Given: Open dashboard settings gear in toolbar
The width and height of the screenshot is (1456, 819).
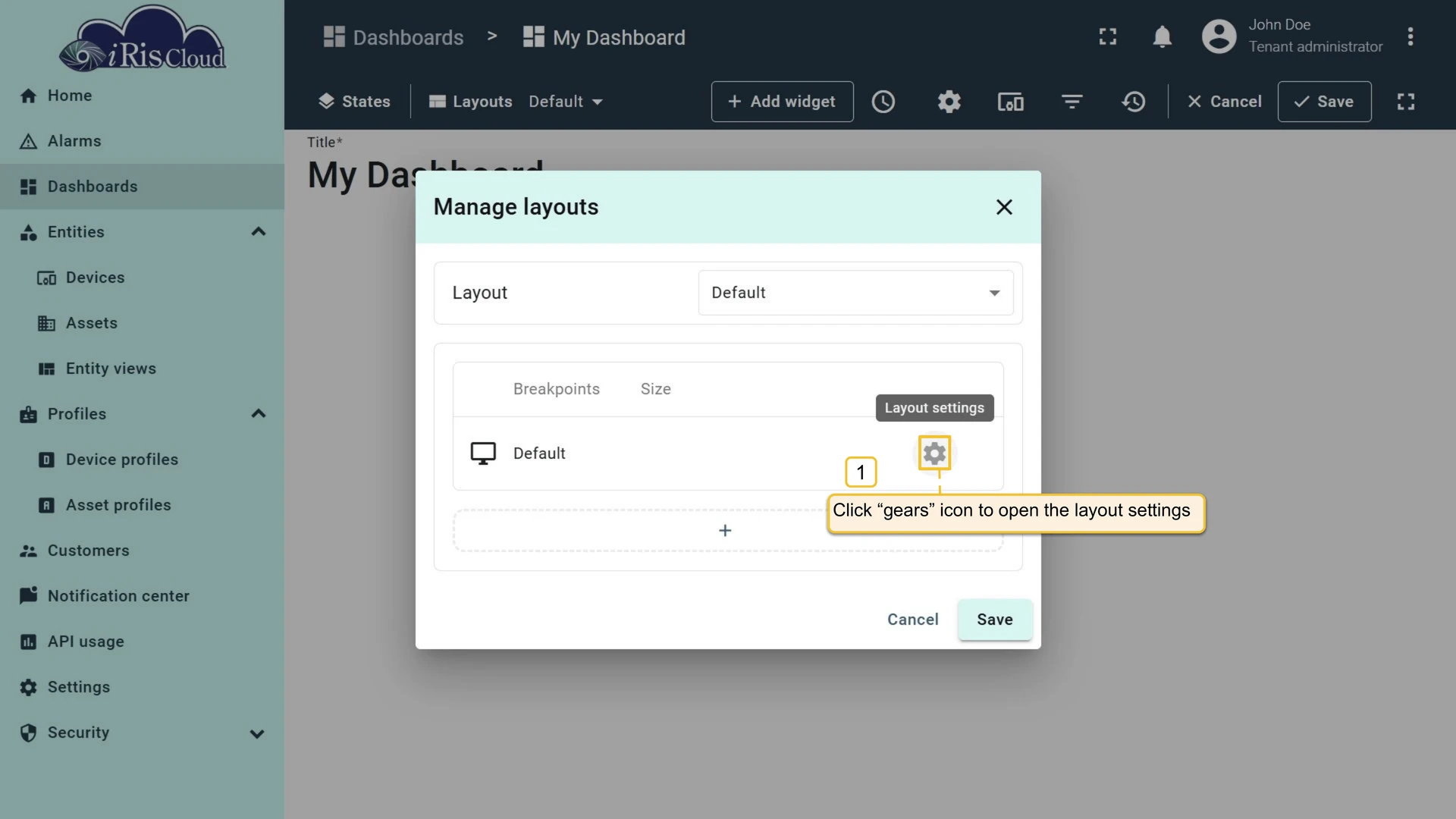Looking at the screenshot, I should pyautogui.click(x=949, y=102).
